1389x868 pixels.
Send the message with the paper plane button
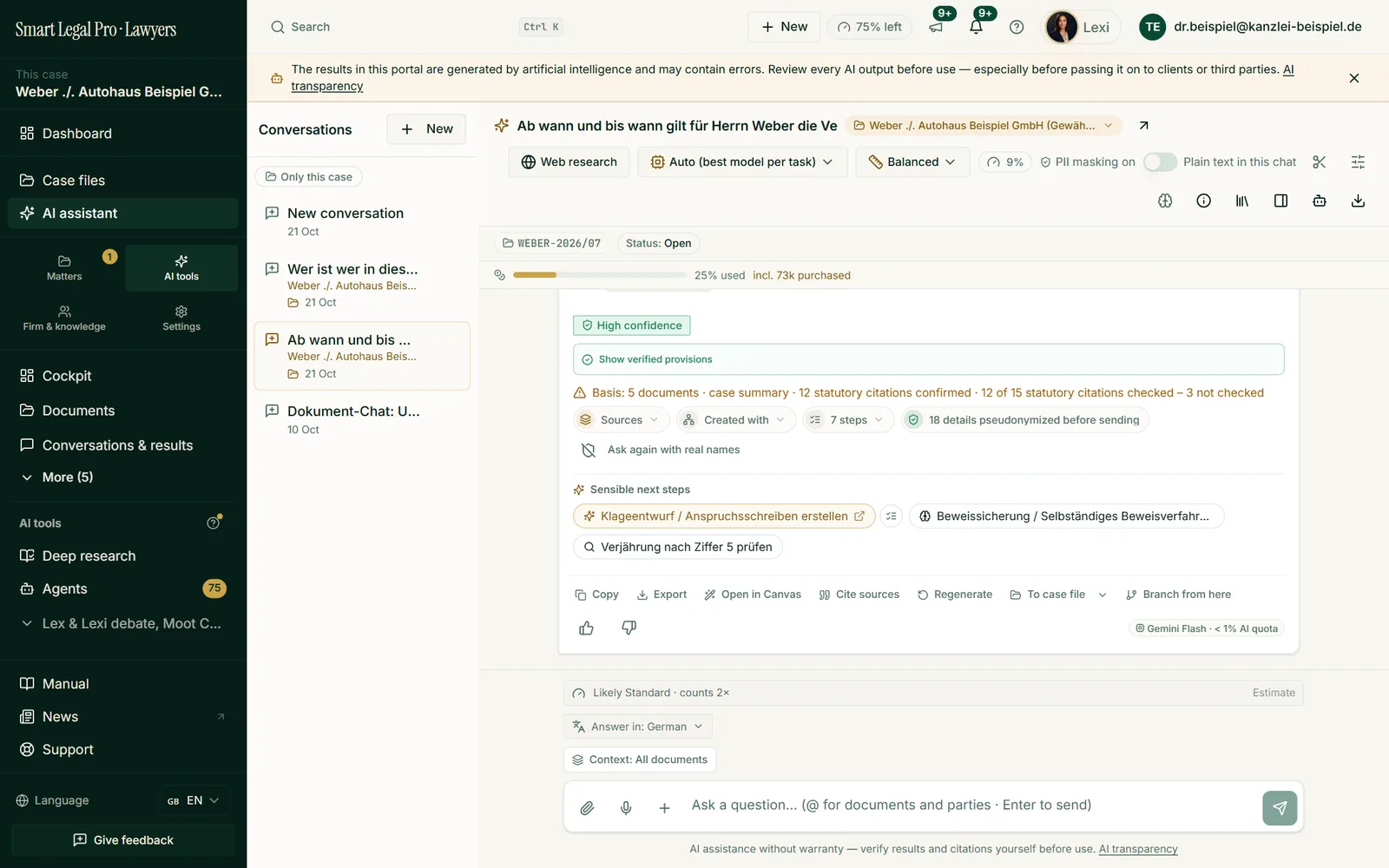pos(1280,808)
